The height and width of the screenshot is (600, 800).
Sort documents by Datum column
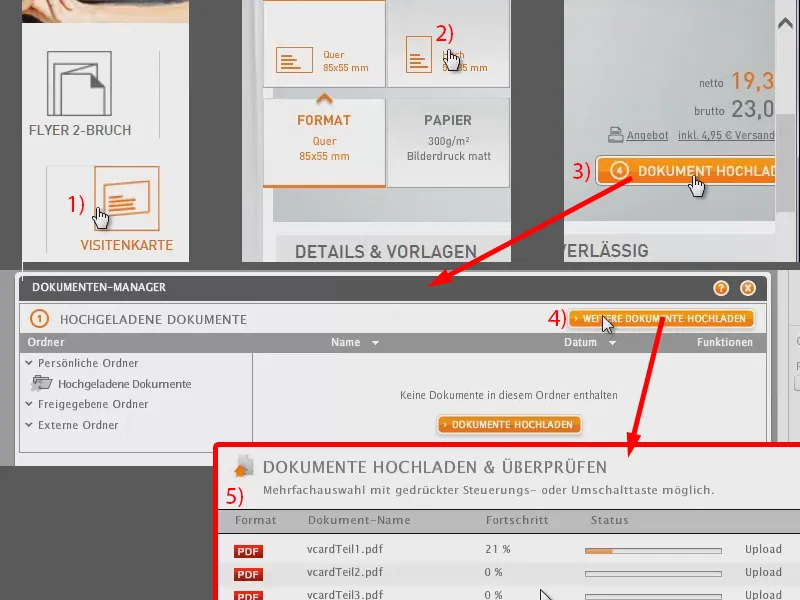tap(590, 342)
